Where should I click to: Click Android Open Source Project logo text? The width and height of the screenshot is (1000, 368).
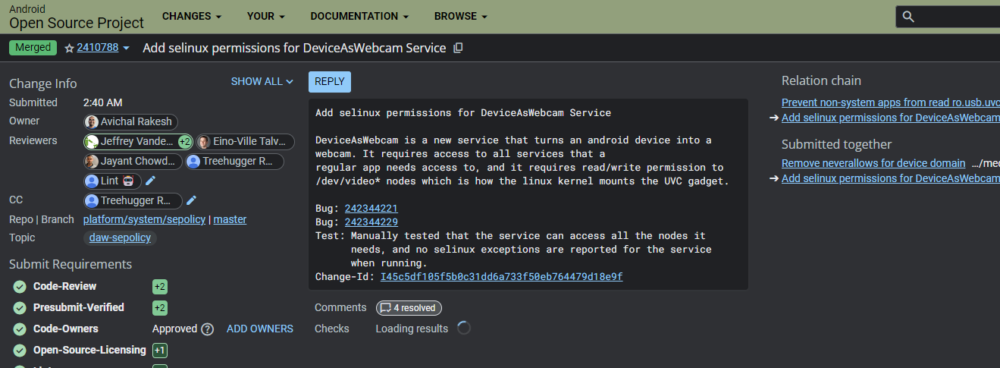pyautogui.click(x=77, y=17)
